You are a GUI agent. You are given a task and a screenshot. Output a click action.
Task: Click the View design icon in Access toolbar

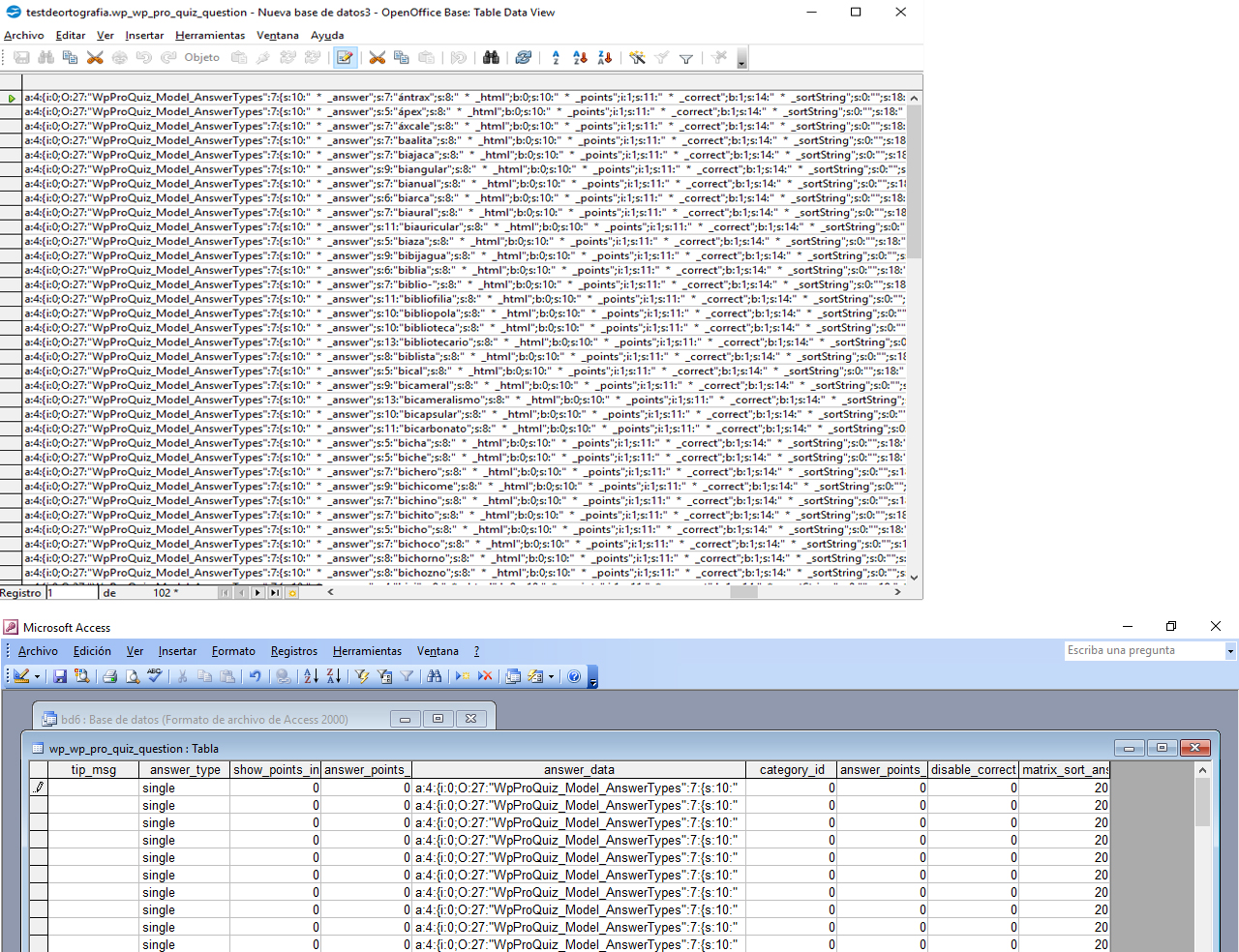tap(21, 676)
